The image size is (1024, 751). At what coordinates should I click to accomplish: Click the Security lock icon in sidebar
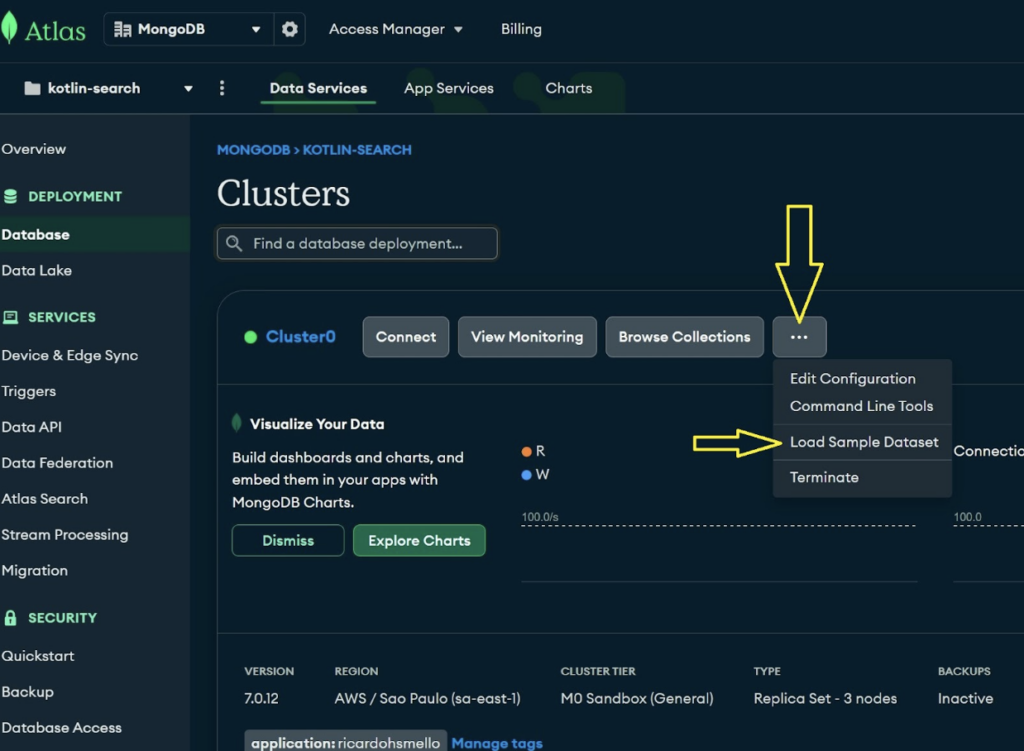pos(11,618)
